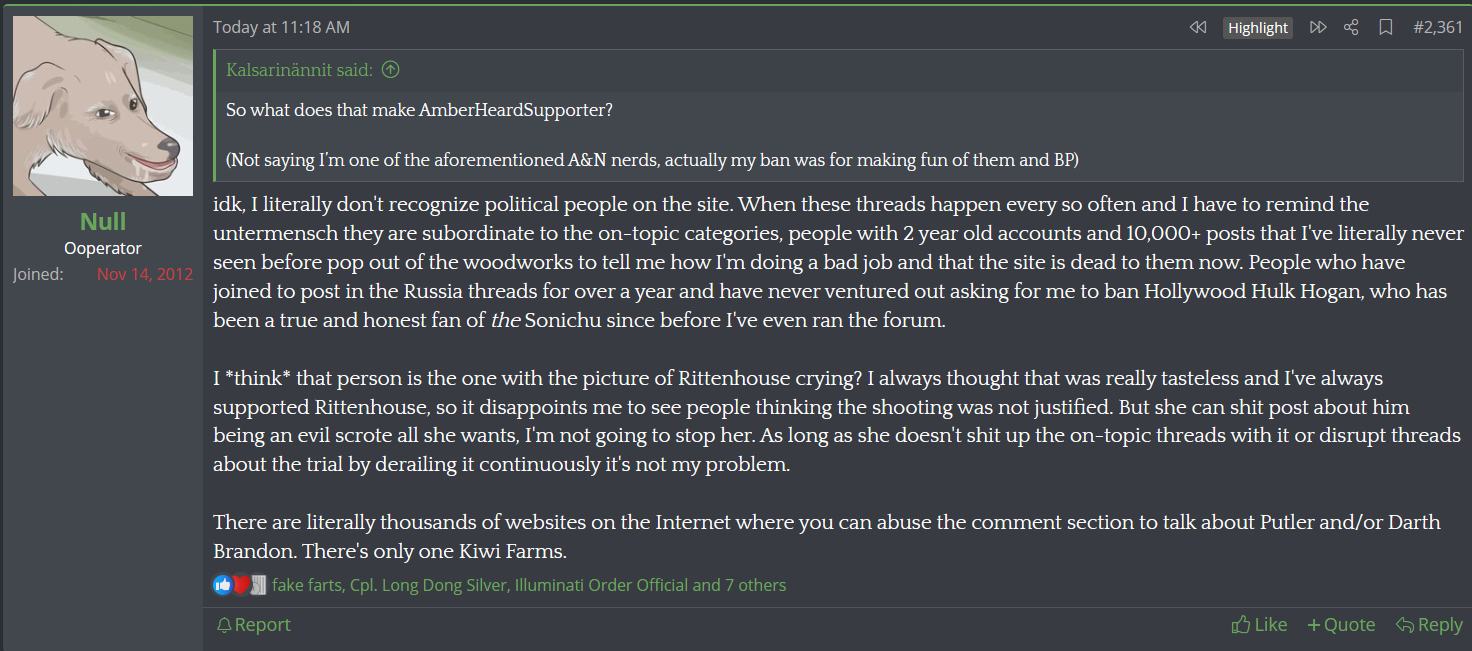Report this post
This screenshot has height=651, width=1472.
click(254, 625)
